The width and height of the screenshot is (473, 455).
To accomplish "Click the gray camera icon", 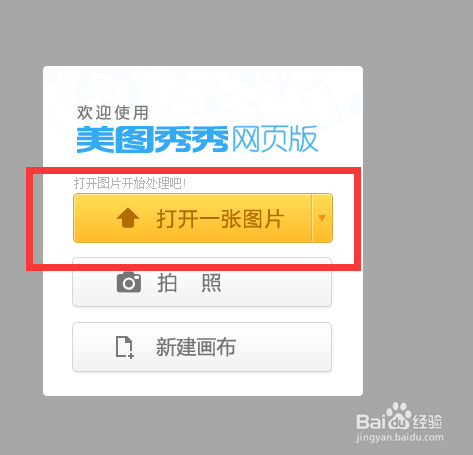I will [129, 282].
